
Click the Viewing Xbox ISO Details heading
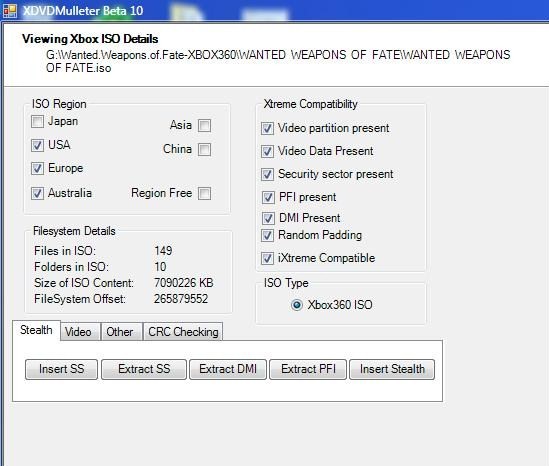click(90, 39)
